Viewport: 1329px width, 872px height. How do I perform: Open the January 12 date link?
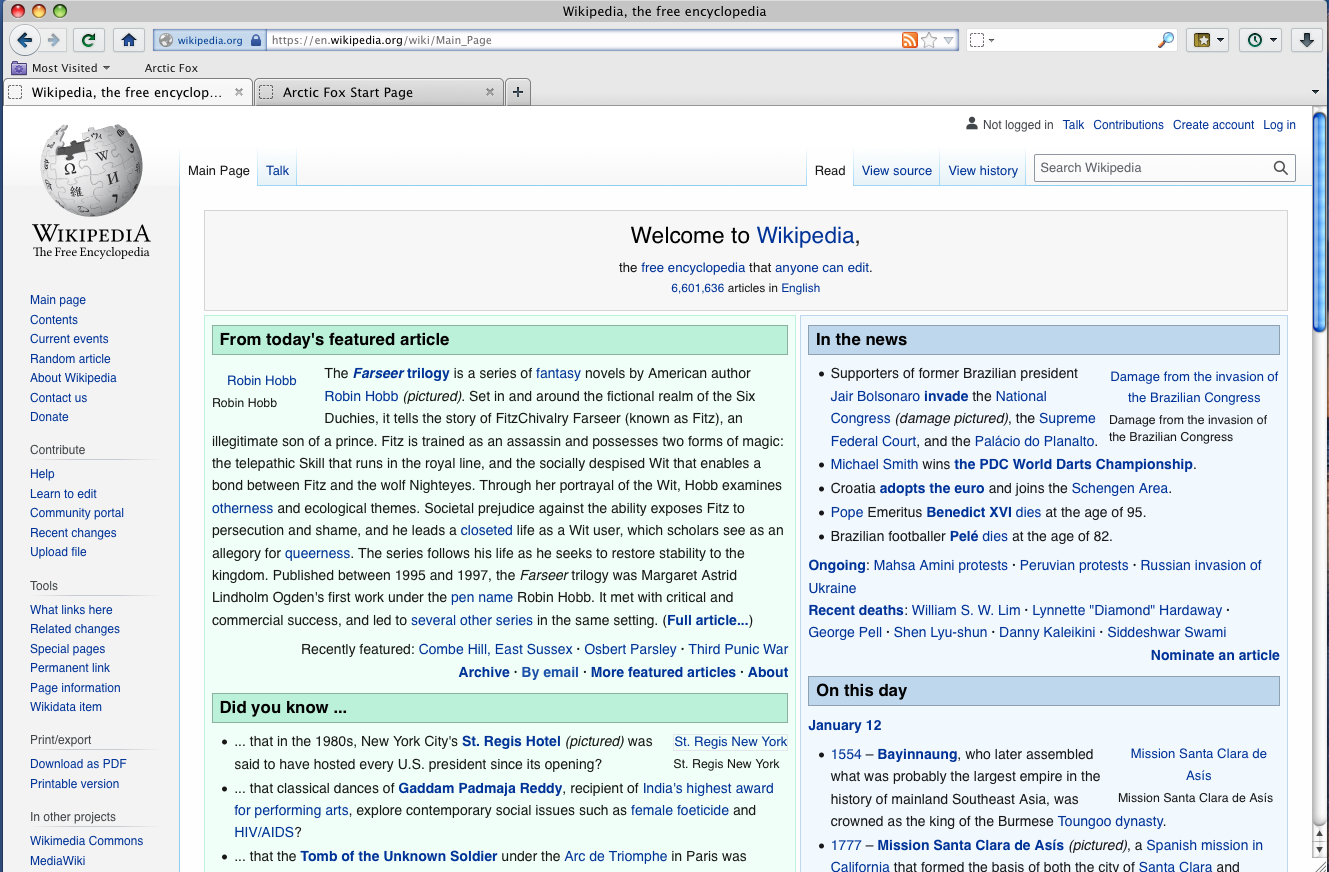(x=845, y=725)
